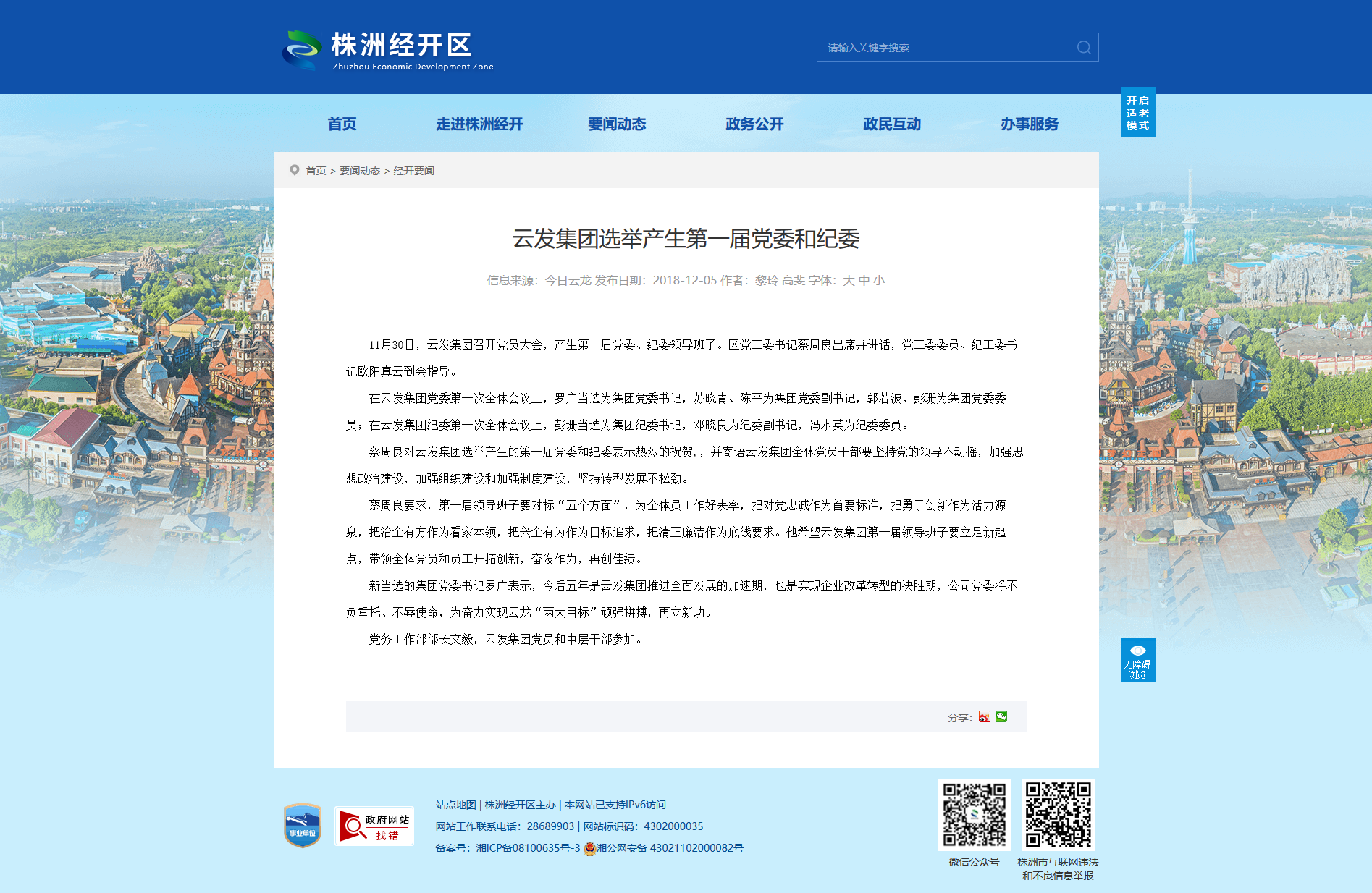Click 网站标识码：4302000035 text
1372x893 pixels.
pos(643,826)
